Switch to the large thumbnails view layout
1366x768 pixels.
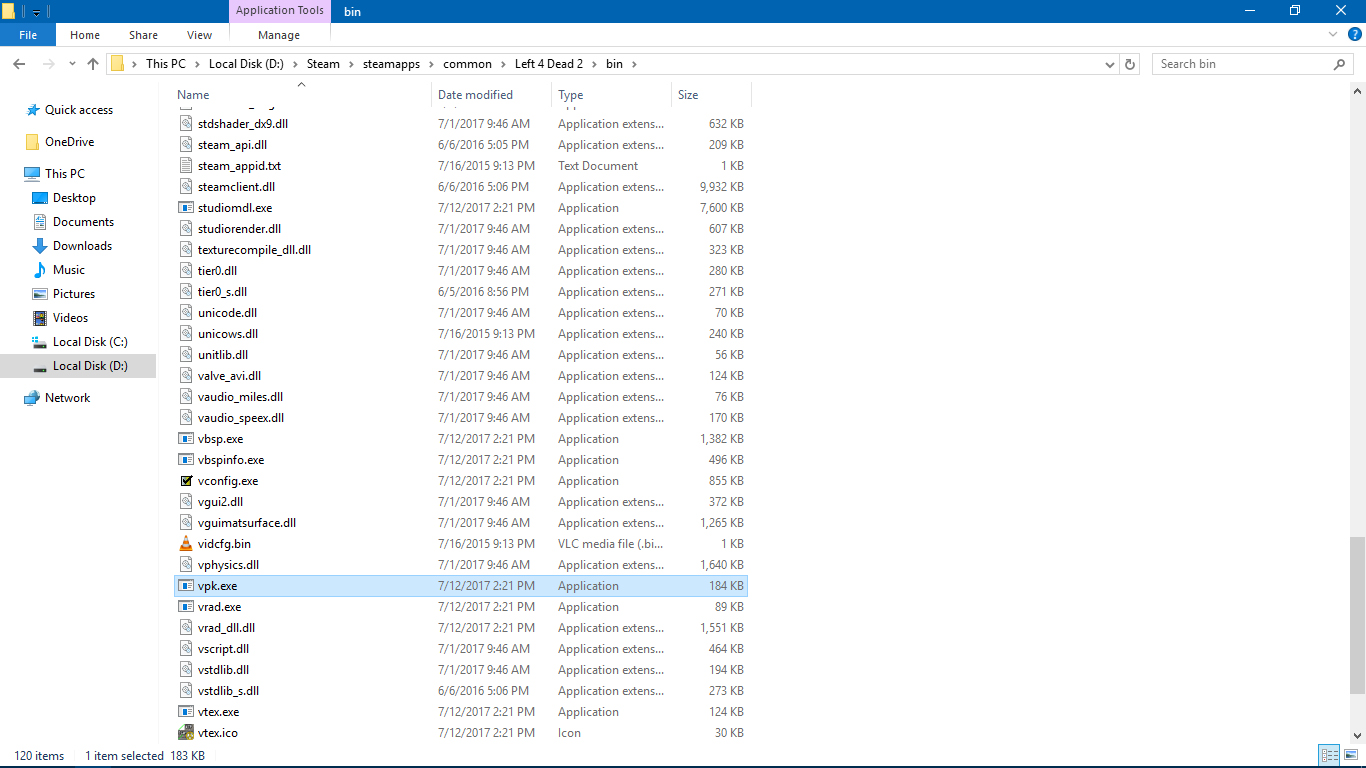(x=1349, y=755)
